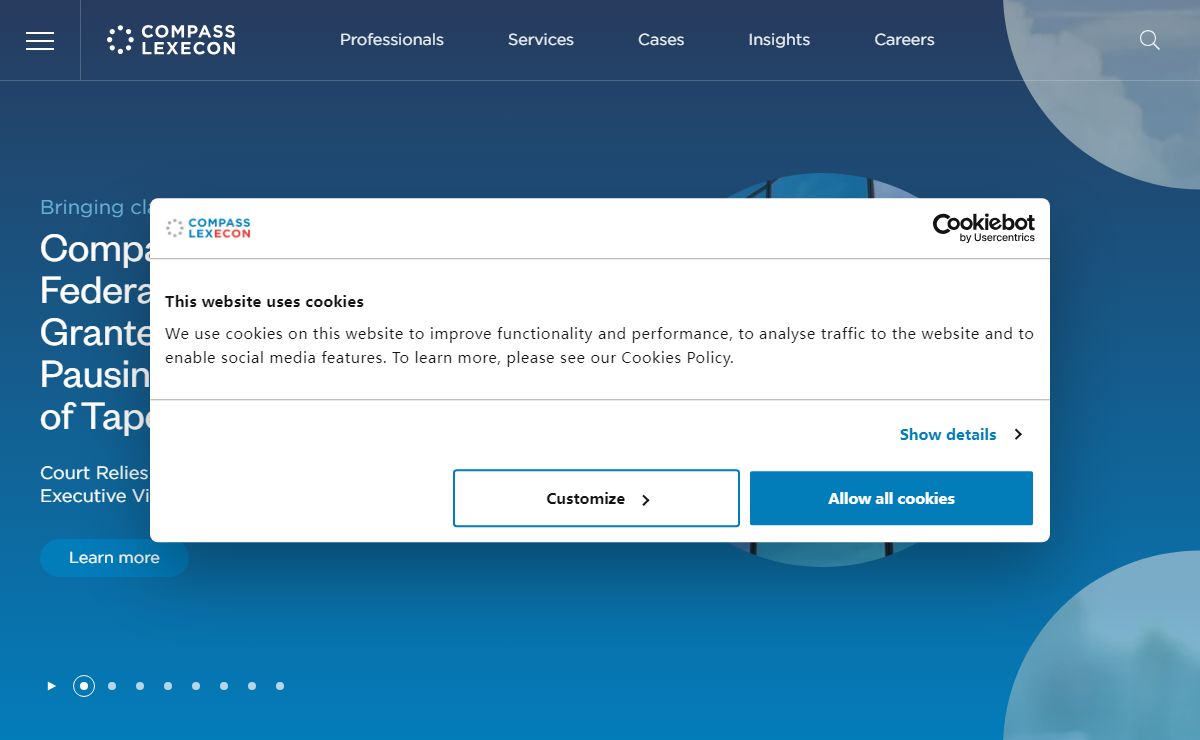Jump to the third carousel slide dot
The image size is (1200, 740).
click(140, 686)
